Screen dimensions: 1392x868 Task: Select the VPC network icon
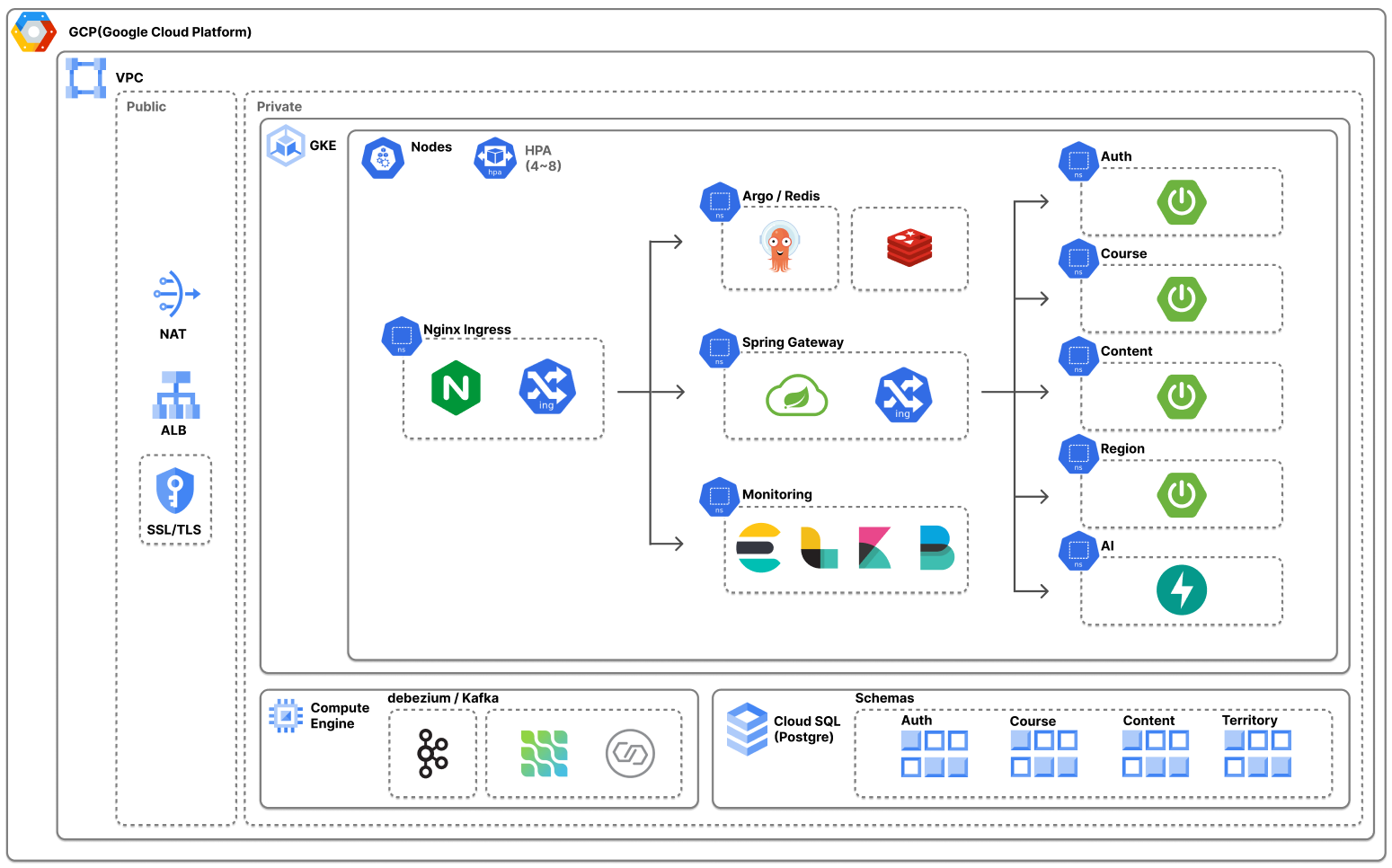86,78
